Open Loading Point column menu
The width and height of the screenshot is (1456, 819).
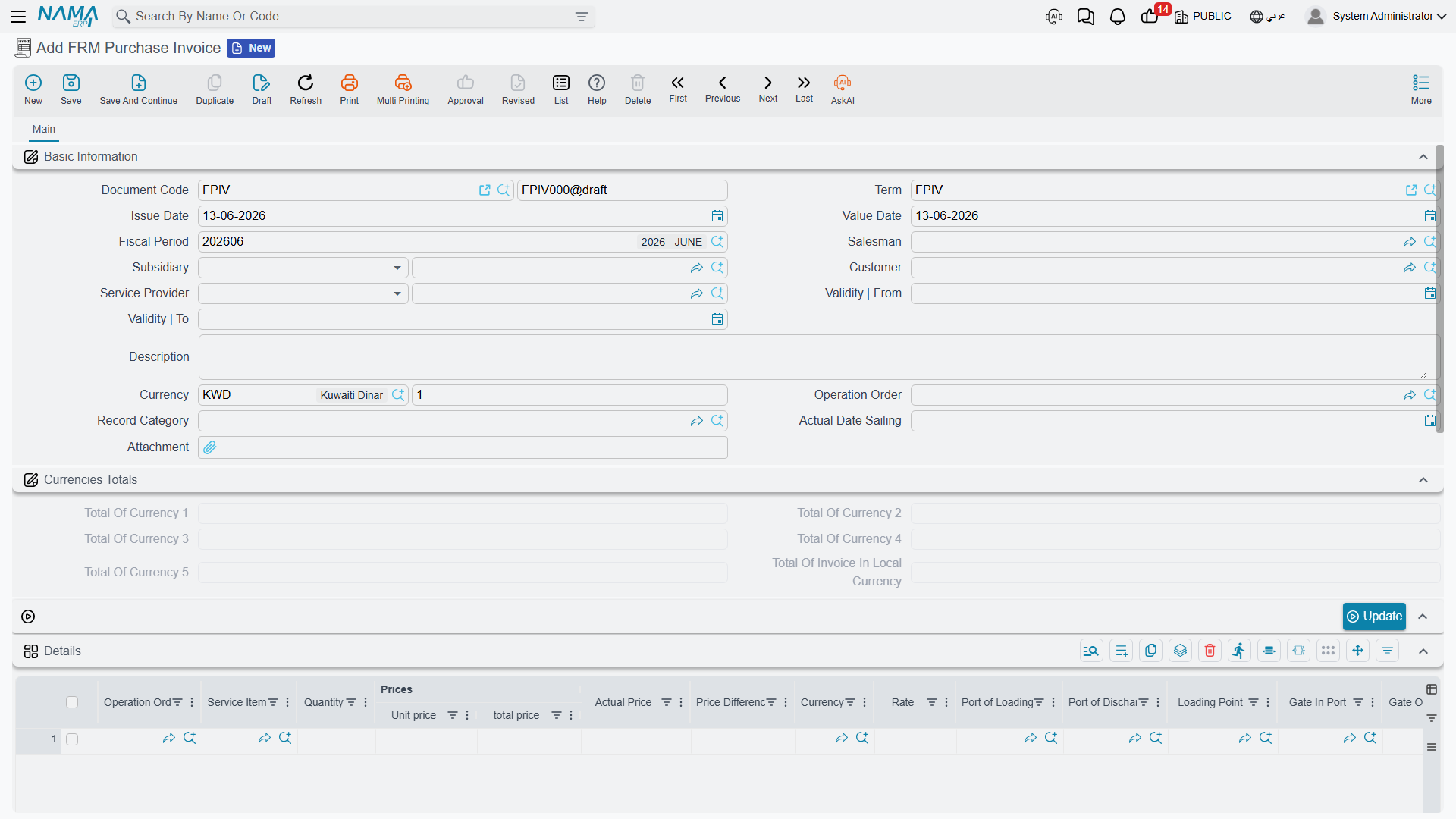[x=1269, y=703]
